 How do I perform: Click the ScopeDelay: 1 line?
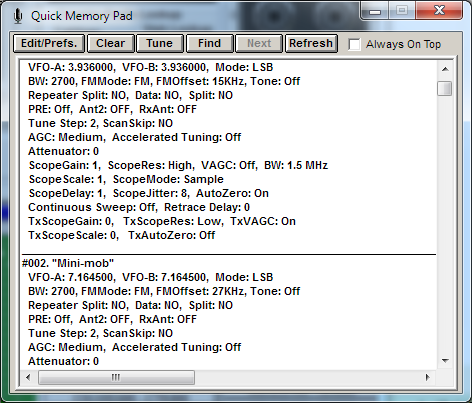pos(149,193)
